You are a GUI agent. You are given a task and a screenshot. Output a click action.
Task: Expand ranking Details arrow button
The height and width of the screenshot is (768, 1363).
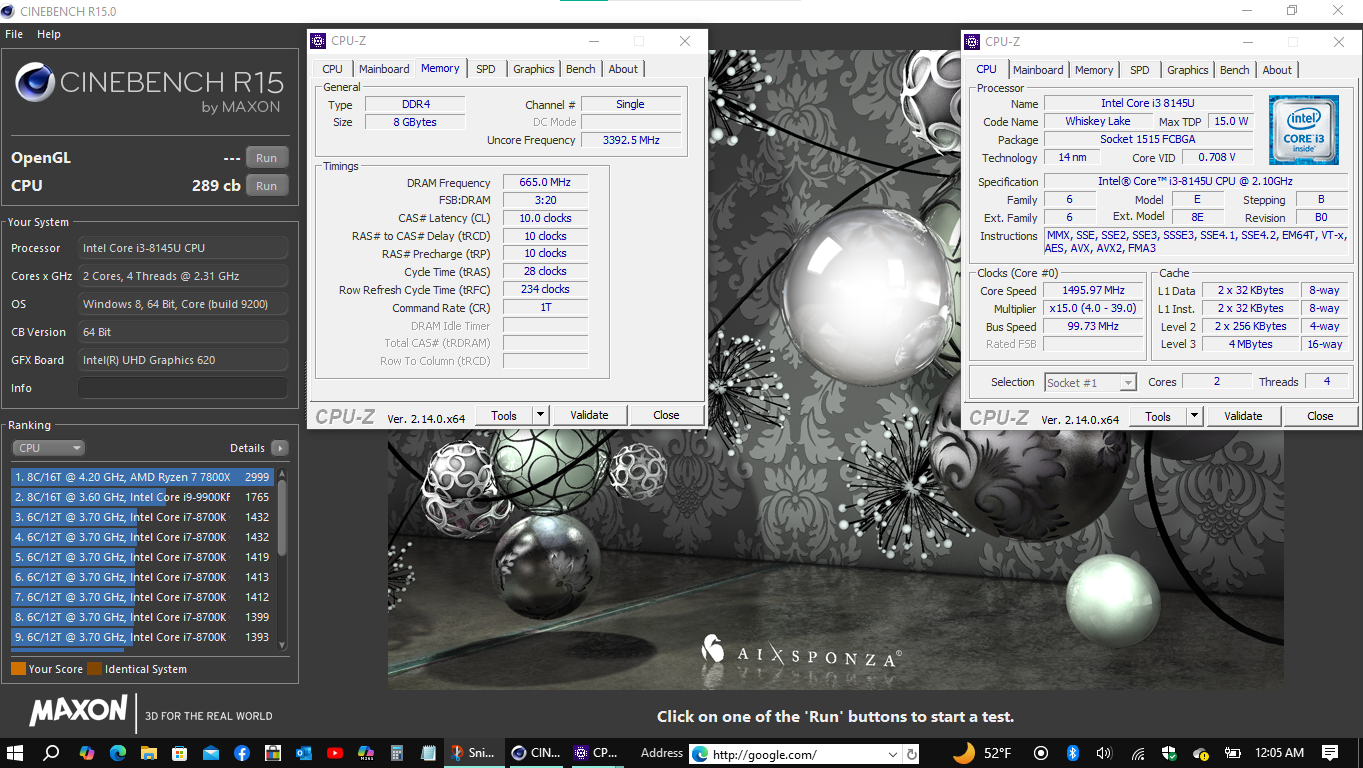pyautogui.click(x=279, y=448)
